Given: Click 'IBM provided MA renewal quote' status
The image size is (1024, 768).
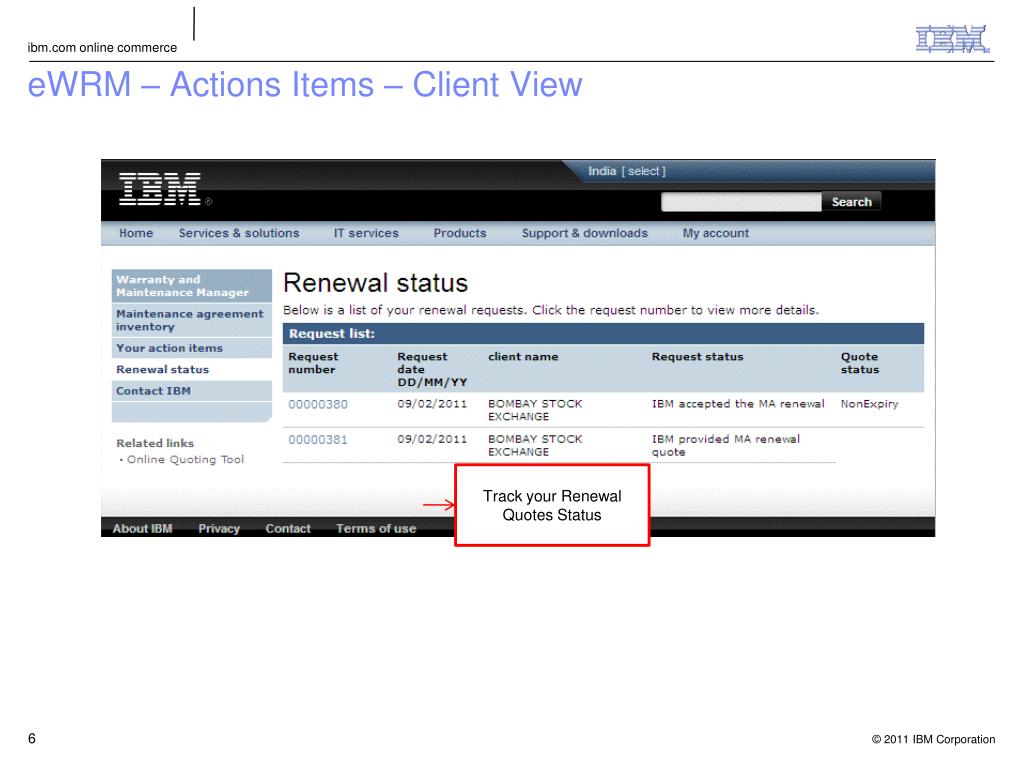Looking at the screenshot, I should click(x=726, y=445).
